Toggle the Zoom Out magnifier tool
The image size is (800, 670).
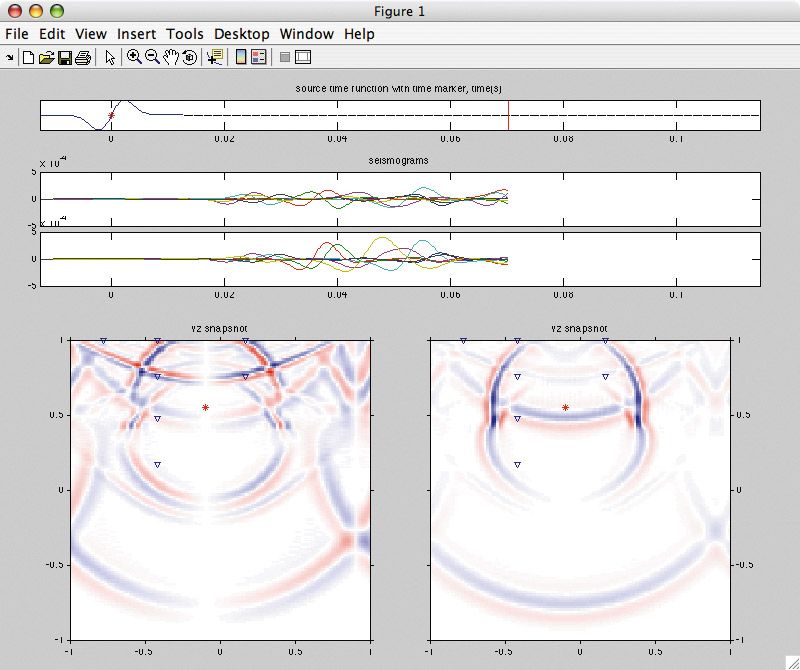click(152, 57)
